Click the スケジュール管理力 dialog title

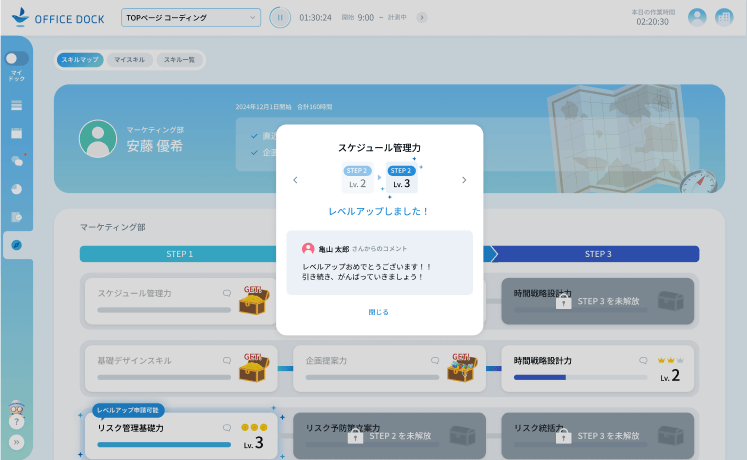379,148
